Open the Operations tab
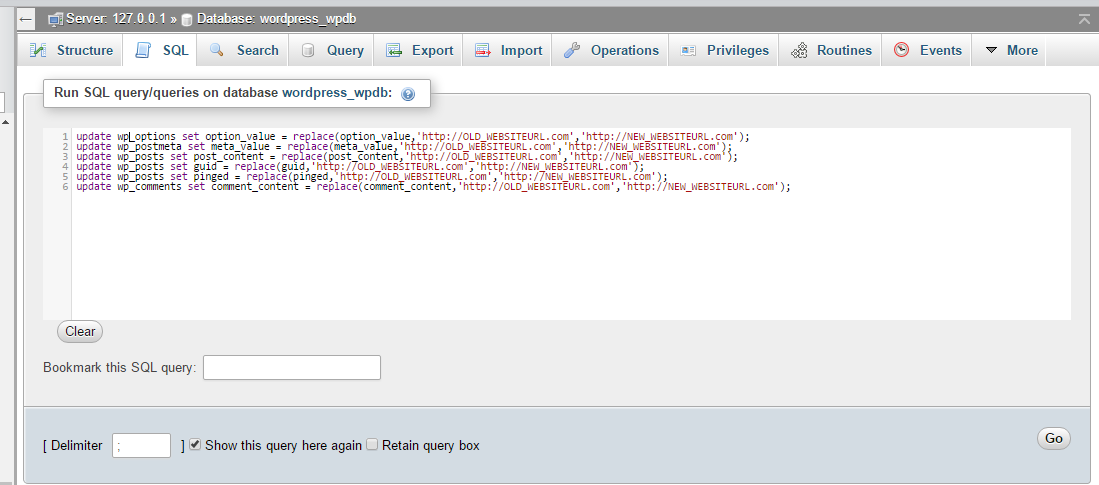Viewport: 1099px width, 485px height. tap(610, 50)
